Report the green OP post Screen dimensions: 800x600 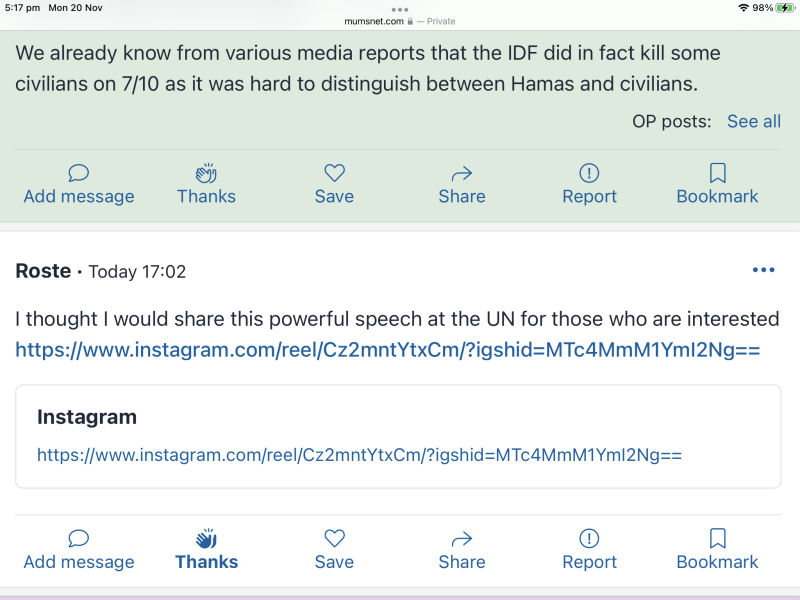589,174
